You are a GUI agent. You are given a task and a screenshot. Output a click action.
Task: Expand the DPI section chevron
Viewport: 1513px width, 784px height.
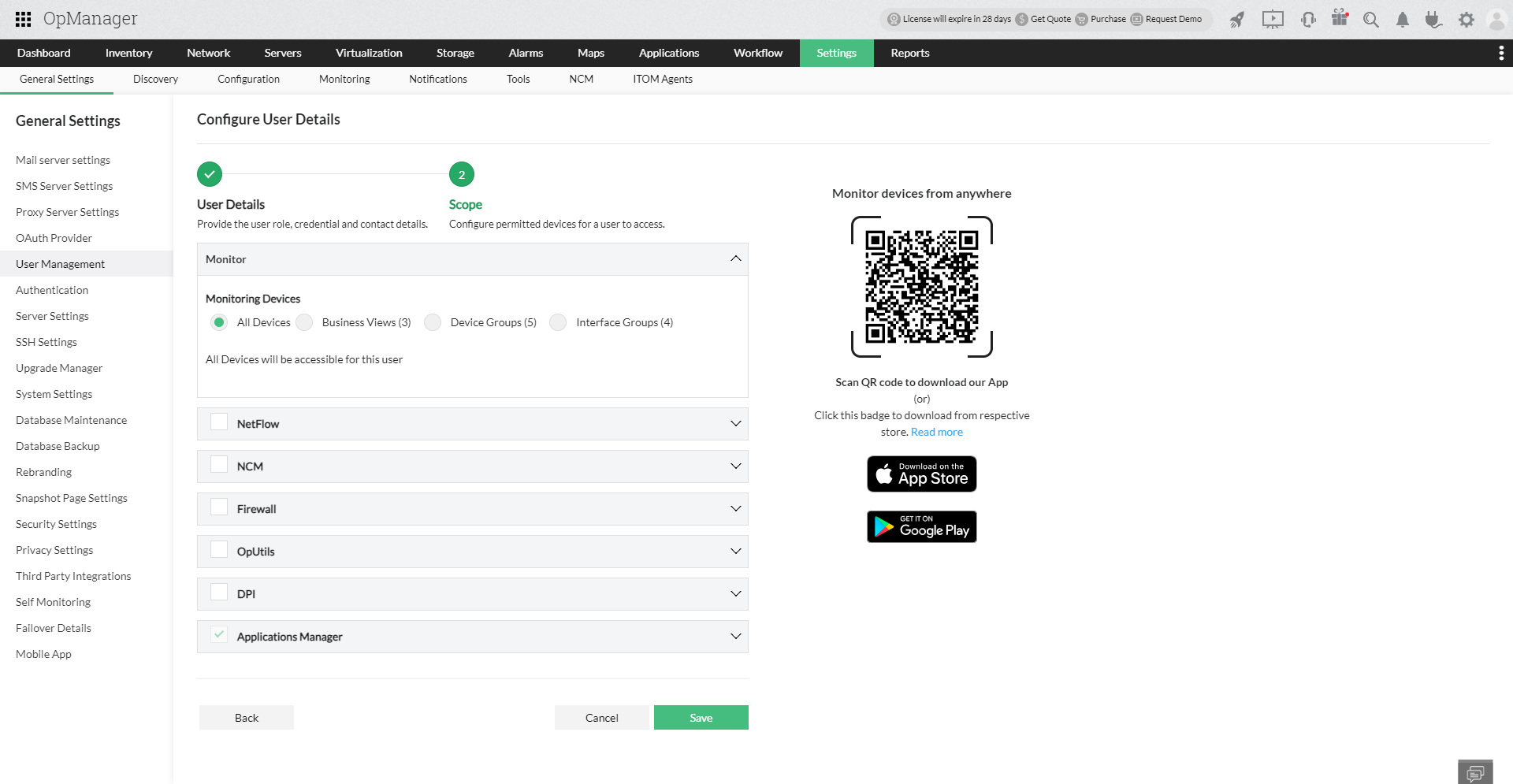[x=736, y=594]
